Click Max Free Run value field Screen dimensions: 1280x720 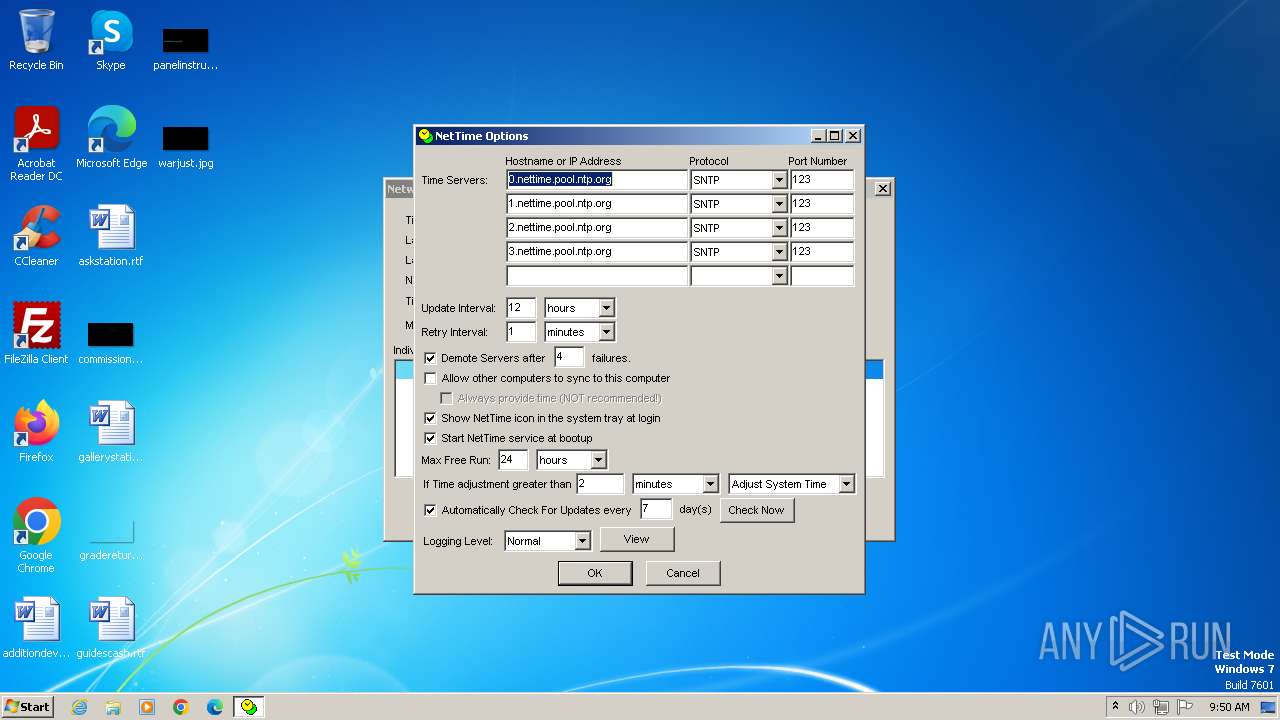coord(513,460)
